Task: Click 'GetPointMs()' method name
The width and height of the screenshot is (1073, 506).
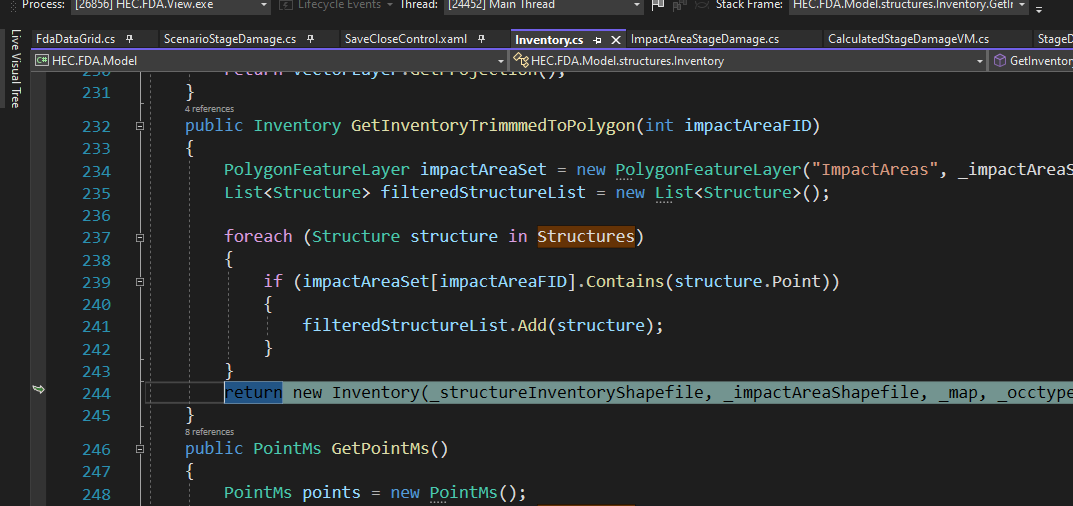Action: click(x=390, y=449)
